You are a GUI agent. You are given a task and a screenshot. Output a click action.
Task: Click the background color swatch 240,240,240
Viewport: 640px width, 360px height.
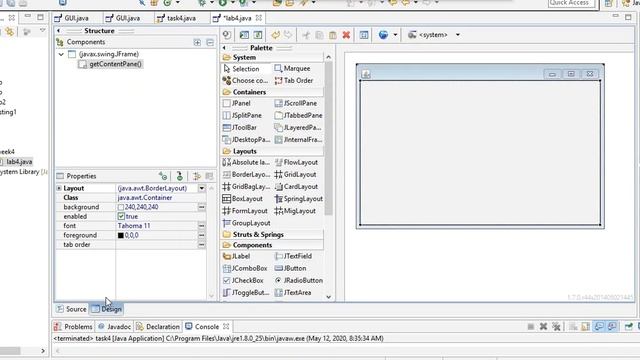click(121, 207)
